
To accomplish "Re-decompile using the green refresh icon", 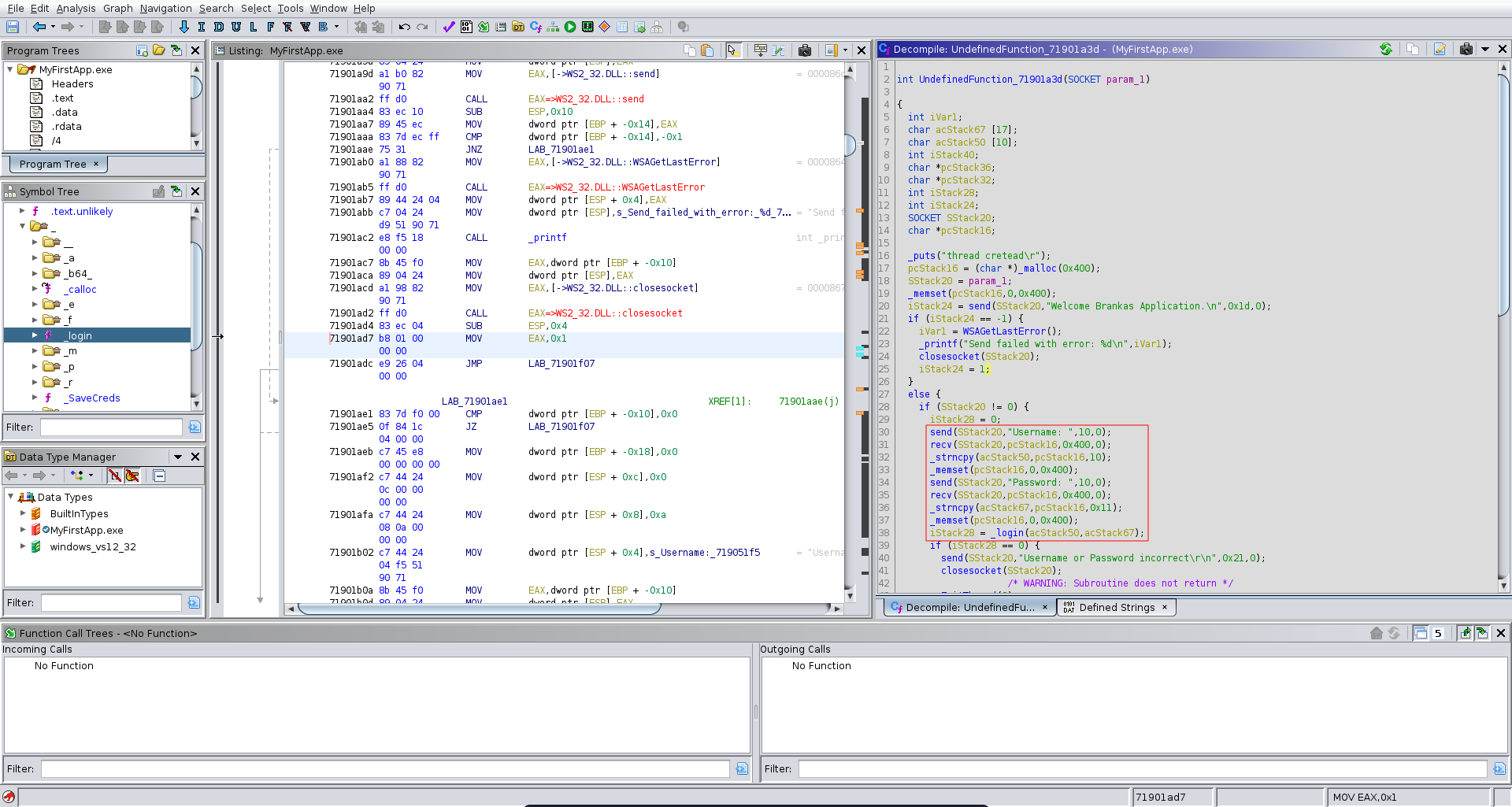I will pos(1386,49).
